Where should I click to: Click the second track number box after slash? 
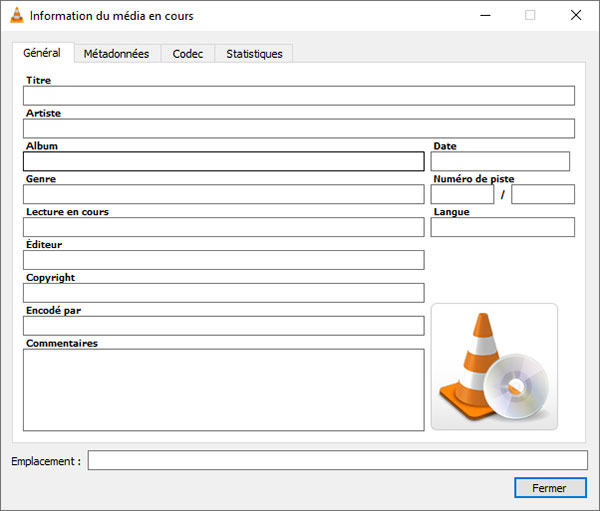[543, 194]
